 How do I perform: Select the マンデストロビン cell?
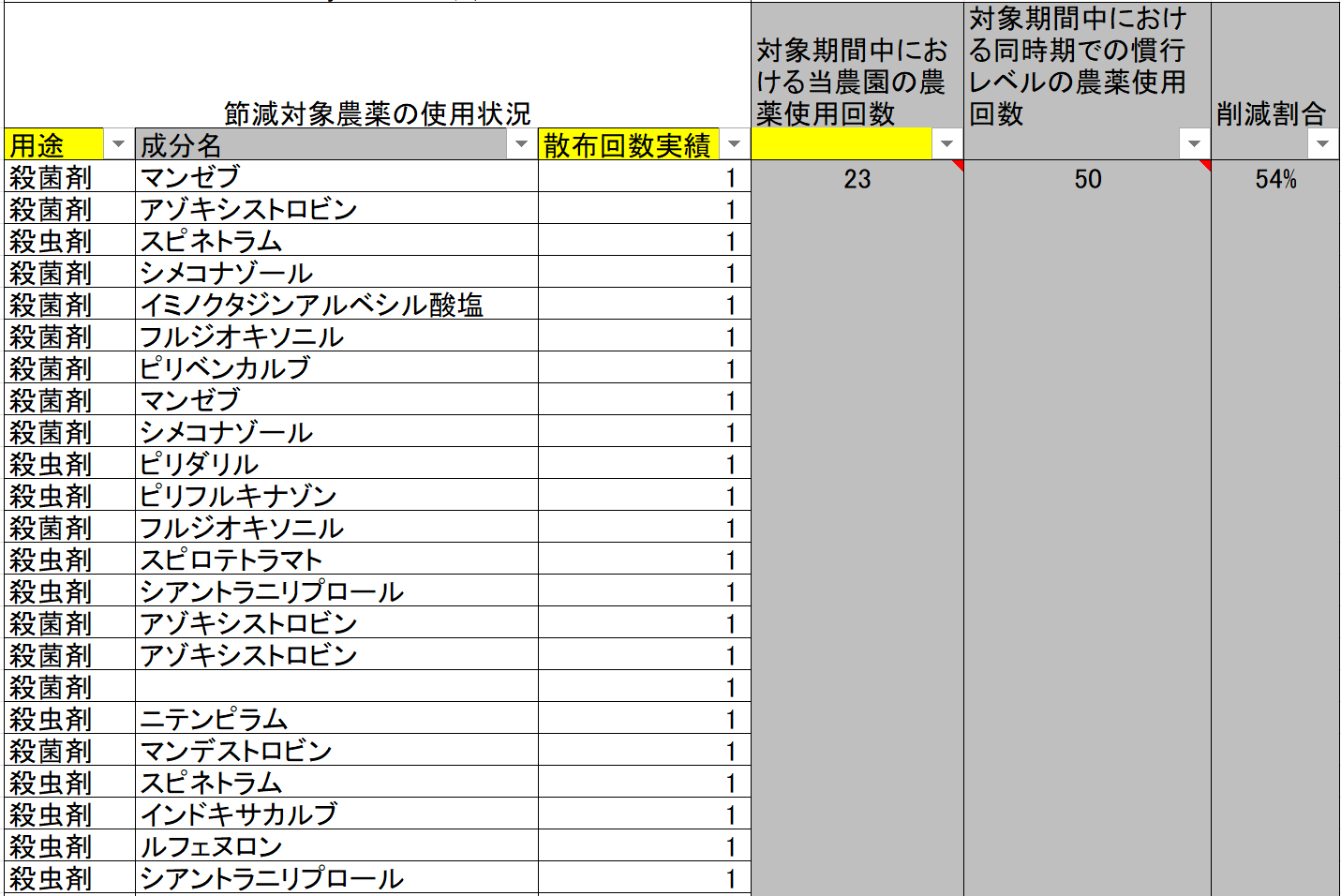coord(335,751)
